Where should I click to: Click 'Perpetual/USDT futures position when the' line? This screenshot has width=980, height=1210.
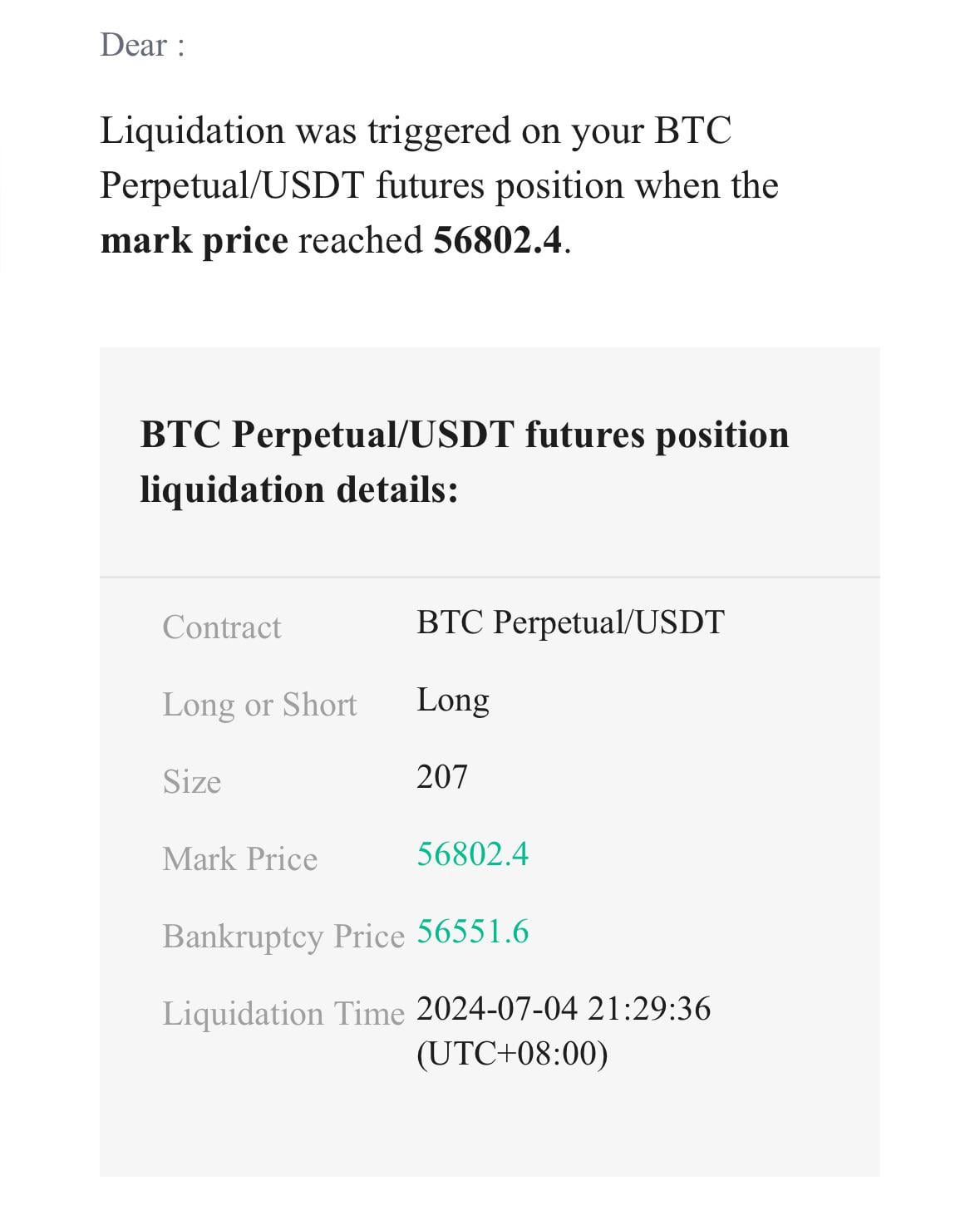click(x=439, y=185)
